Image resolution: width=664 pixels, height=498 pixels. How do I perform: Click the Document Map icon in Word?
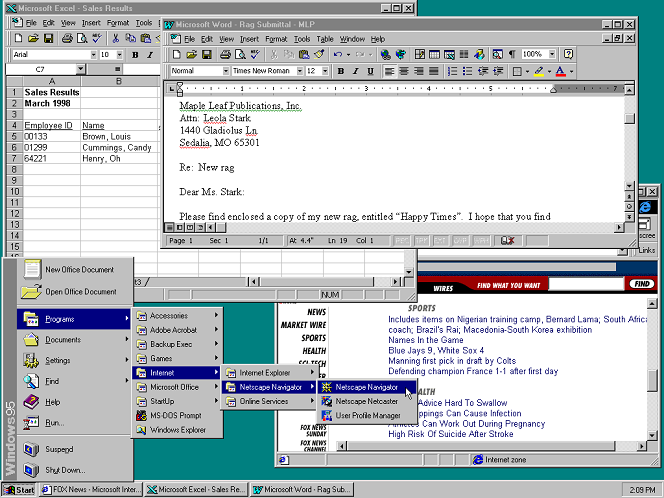[x=498, y=54]
